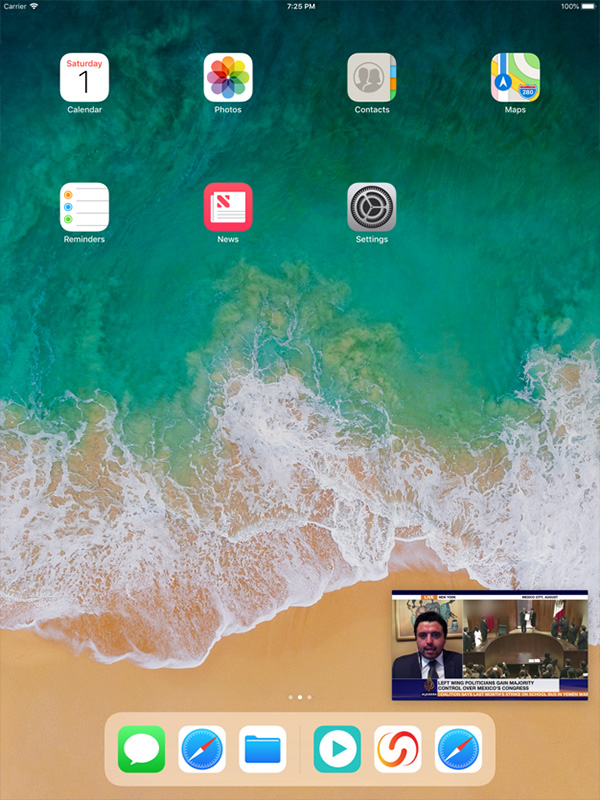This screenshot has width=600, height=800.
Task: Launch the Photos app
Action: click(228, 77)
